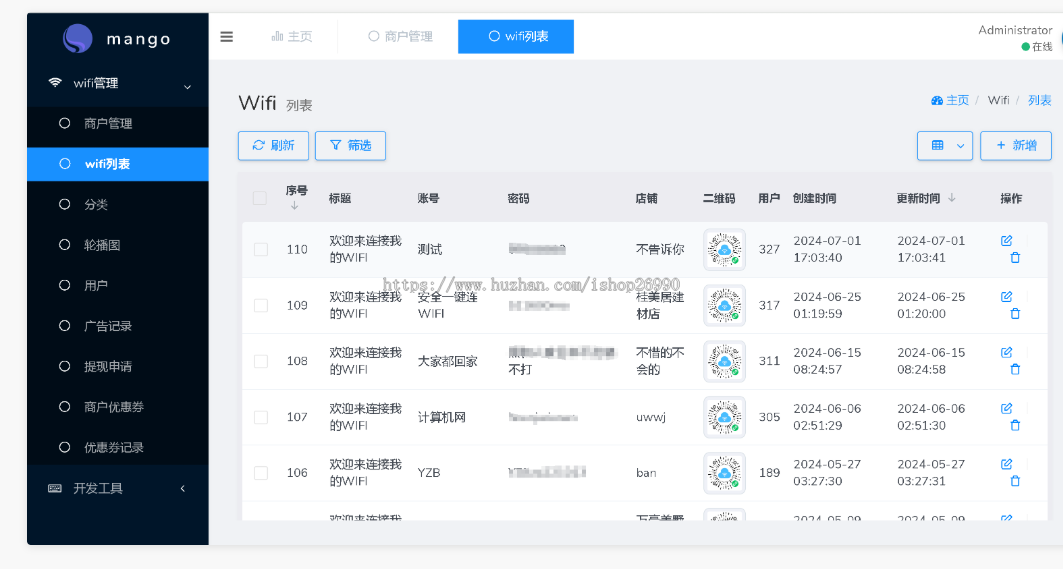The width and height of the screenshot is (1063, 569).
Task: Collapse the wifi管理 sidebar group chevron
Action: [x=188, y=87]
